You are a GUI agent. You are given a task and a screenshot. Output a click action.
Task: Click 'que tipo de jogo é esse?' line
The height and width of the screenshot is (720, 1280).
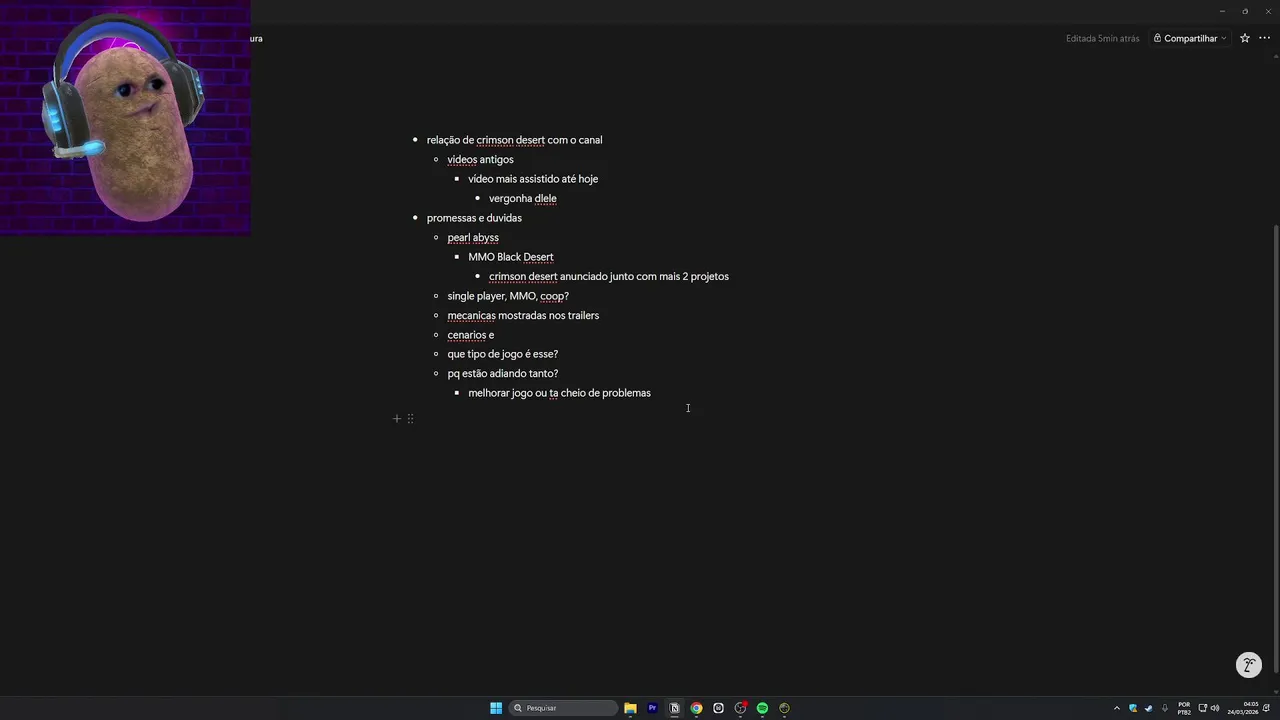[502, 354]
